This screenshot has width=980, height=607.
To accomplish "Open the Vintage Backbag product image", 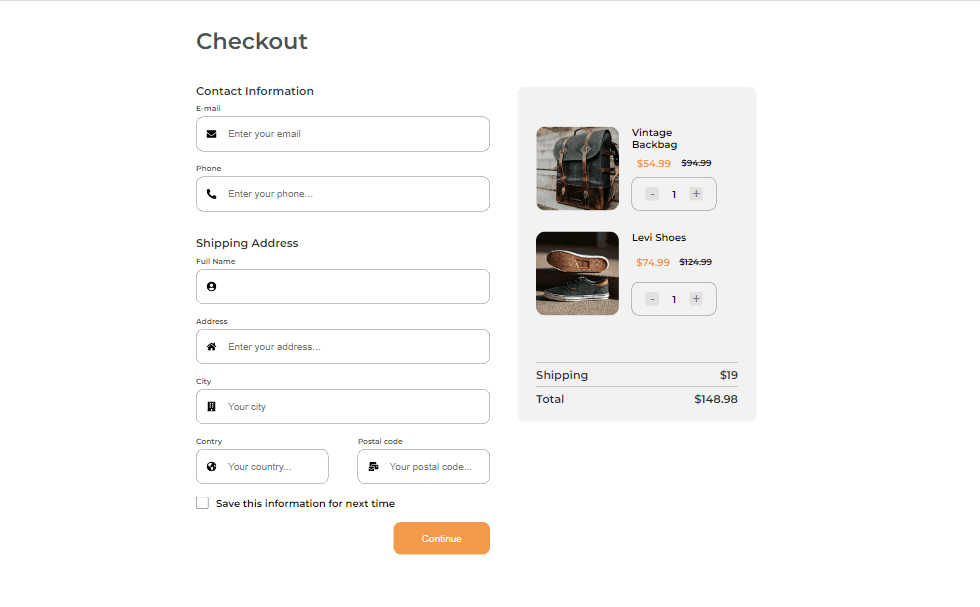I will [577, 168].
